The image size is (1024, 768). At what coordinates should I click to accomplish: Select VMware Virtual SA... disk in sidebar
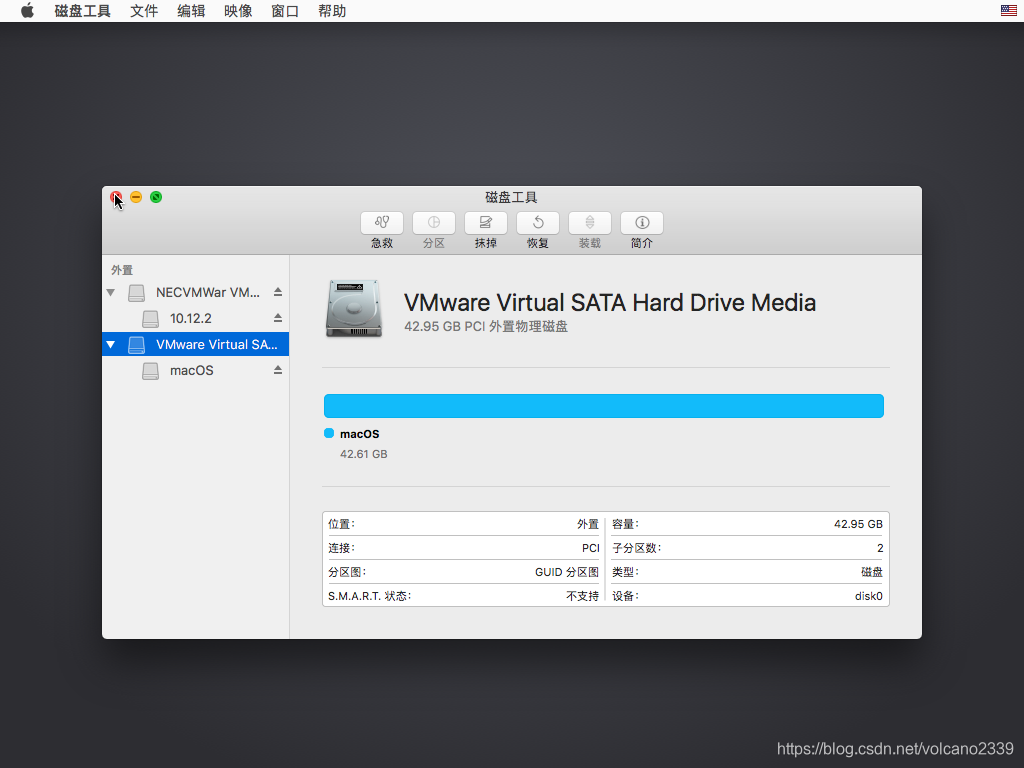tap(195, 344)
